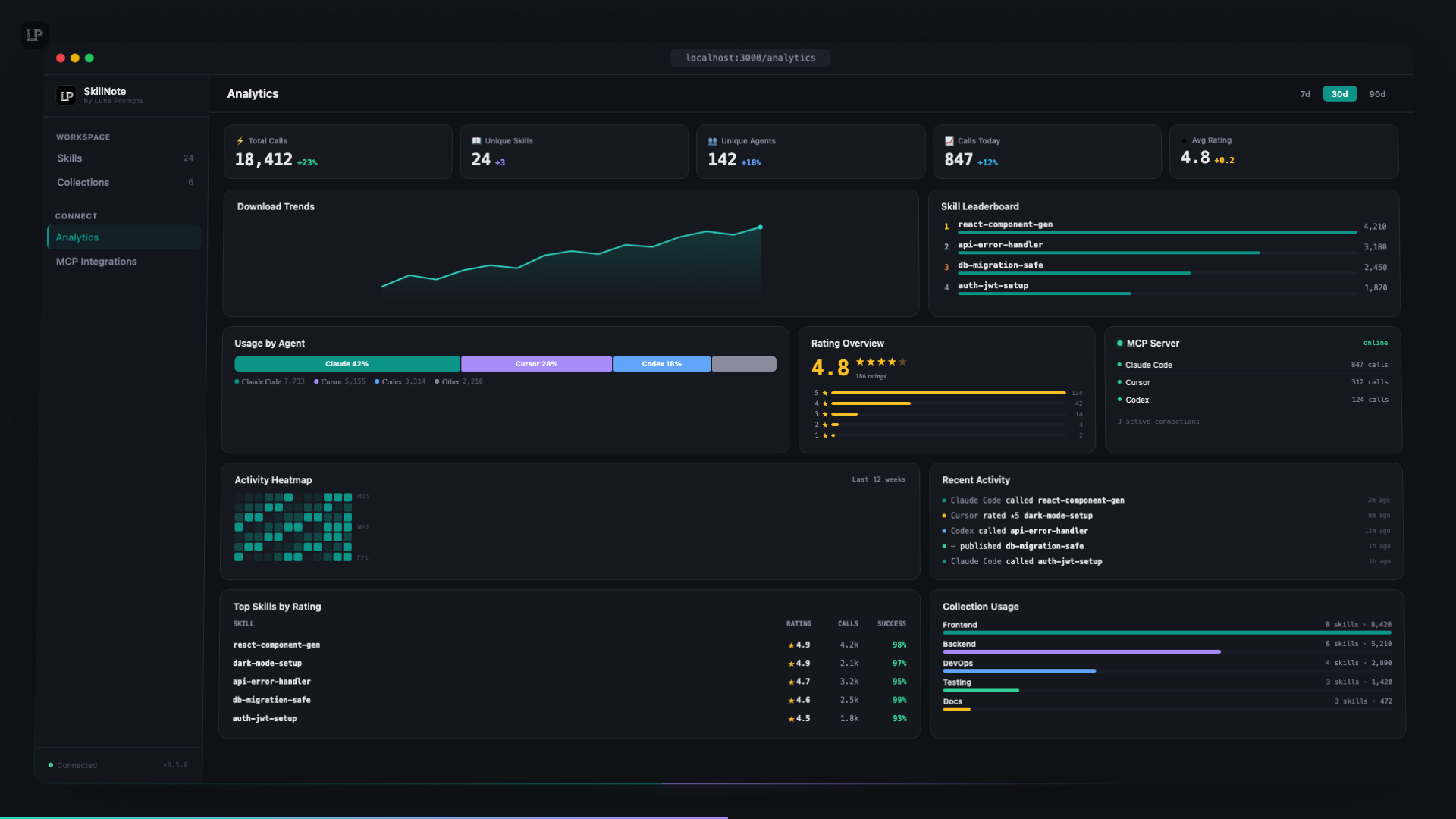The image size is (1456, 819).
Task: Open Collections in the sidebar
Action: click(83, 183)
